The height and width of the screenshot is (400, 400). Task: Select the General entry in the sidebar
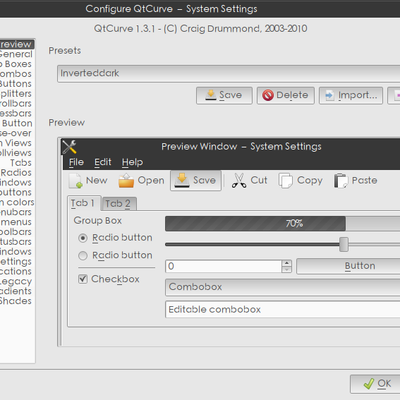click(x=17, y=54)
